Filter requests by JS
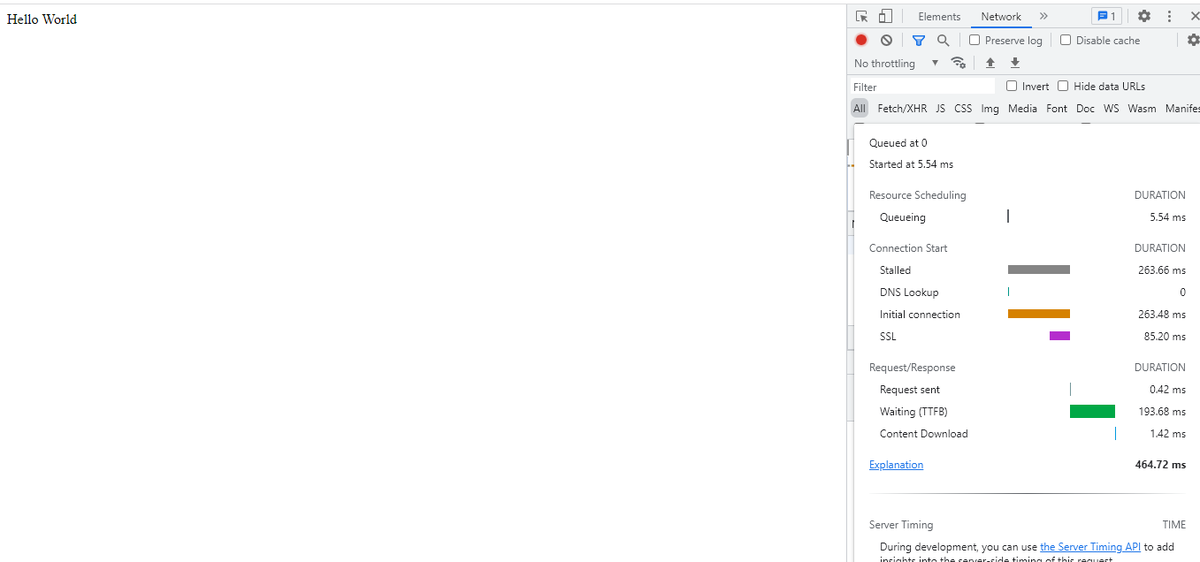This screenshot has width=1200, height=562. [x=941, y=108]
